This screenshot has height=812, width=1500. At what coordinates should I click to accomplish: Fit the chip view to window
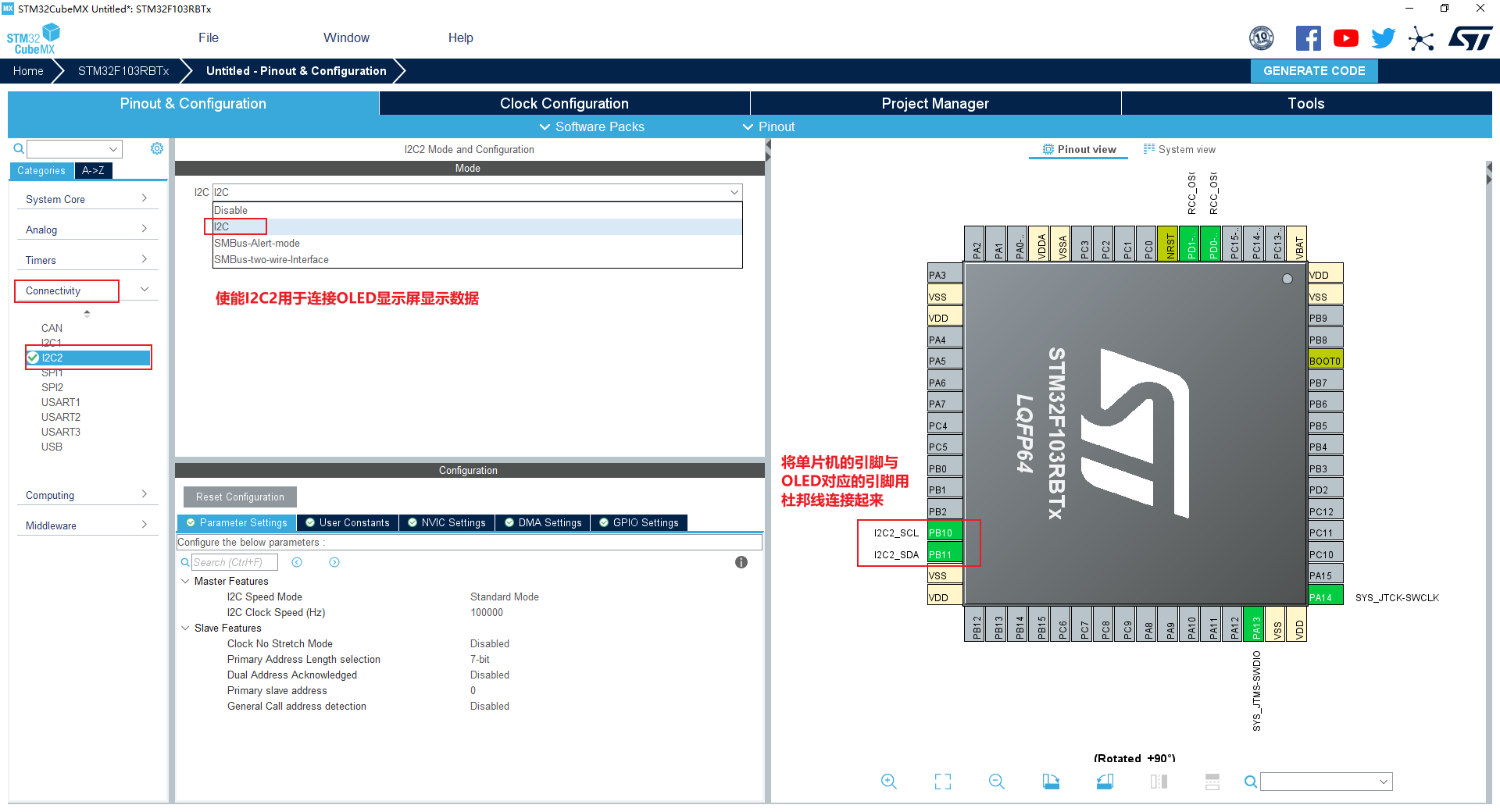(x=943, y=782)
